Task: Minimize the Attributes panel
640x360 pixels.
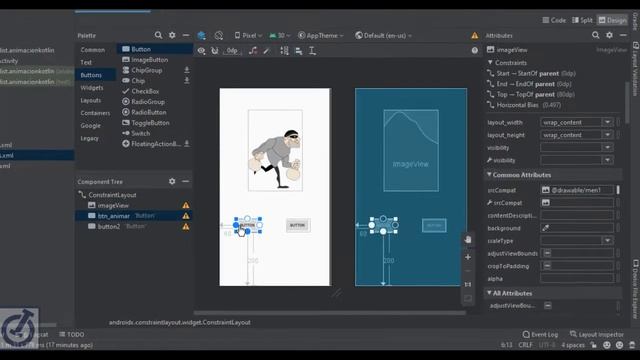Action: (x=623, y=36)
